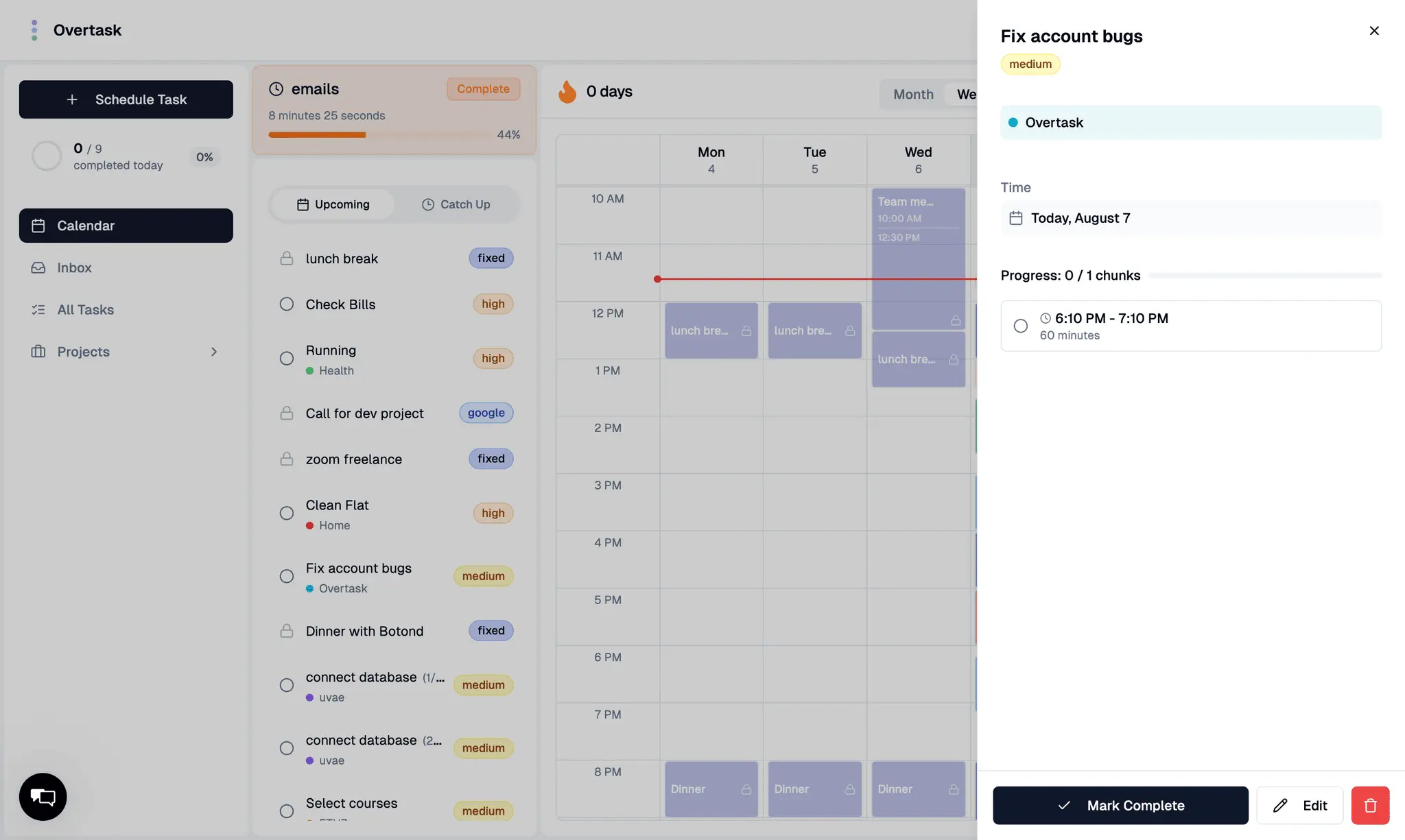
Task: Click the clock icon beside emails
Action: tap(276, 89)
